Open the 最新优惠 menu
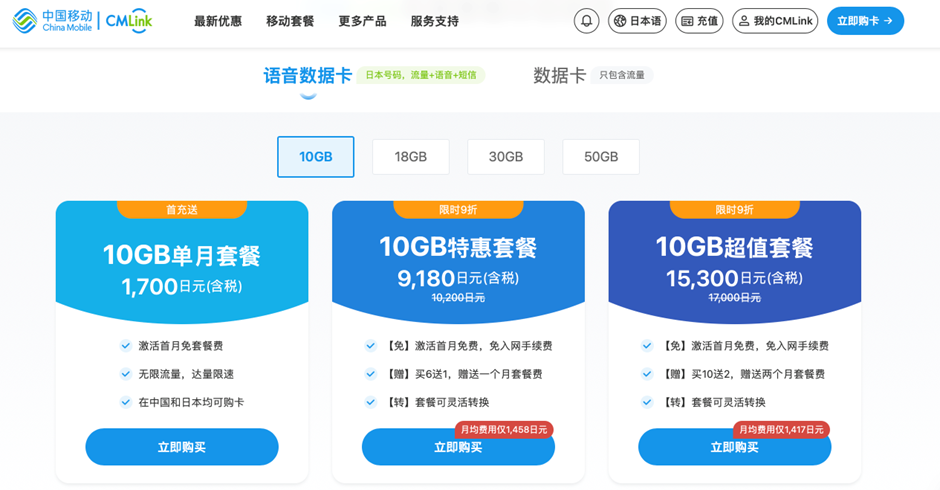 218,21
